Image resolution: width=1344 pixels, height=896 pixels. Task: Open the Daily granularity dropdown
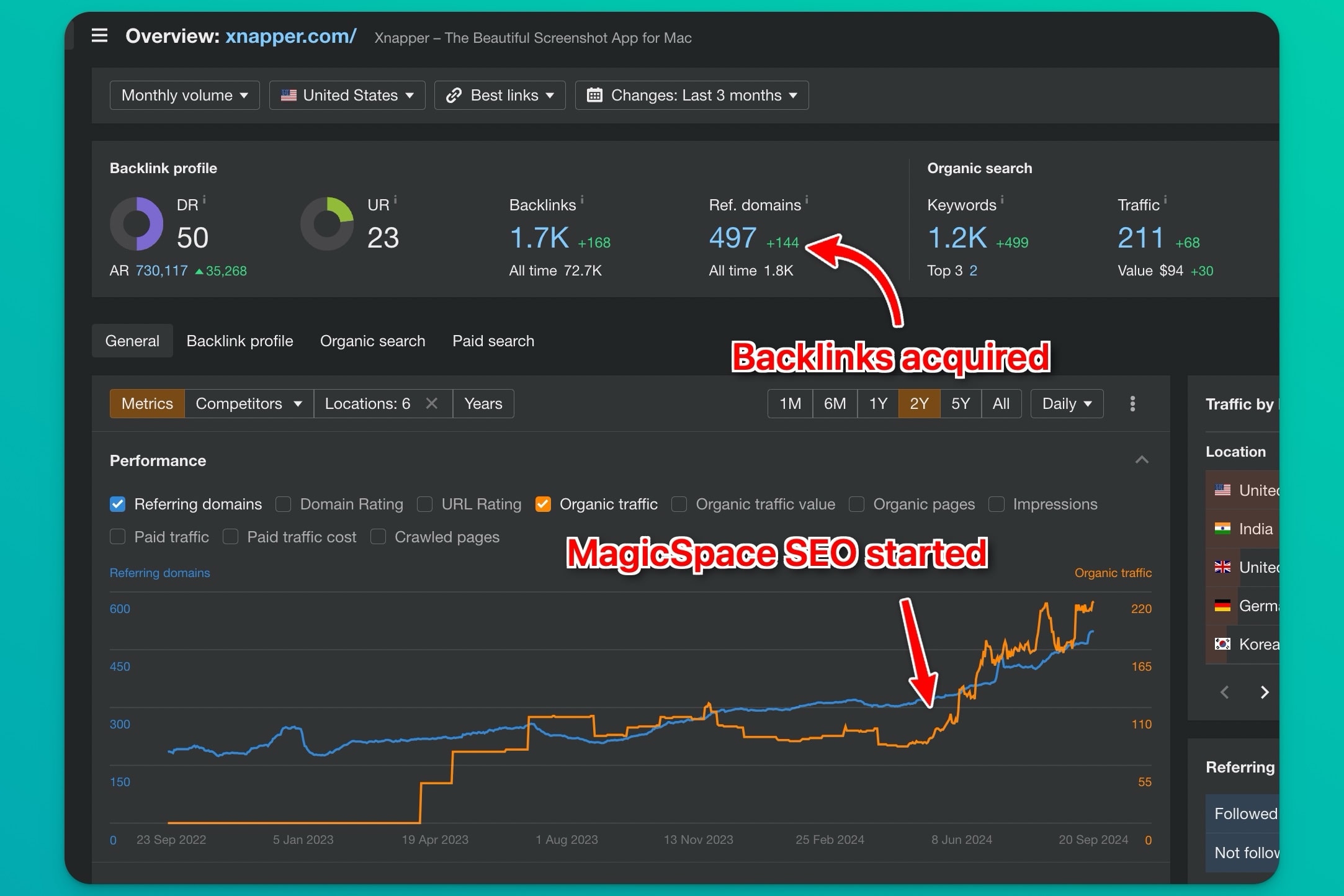click(1065, 403)
